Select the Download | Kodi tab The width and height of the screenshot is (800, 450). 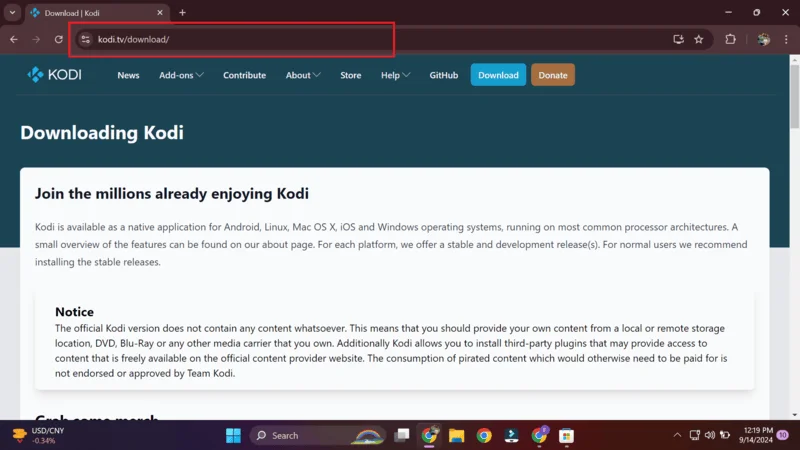click(96, 13)
